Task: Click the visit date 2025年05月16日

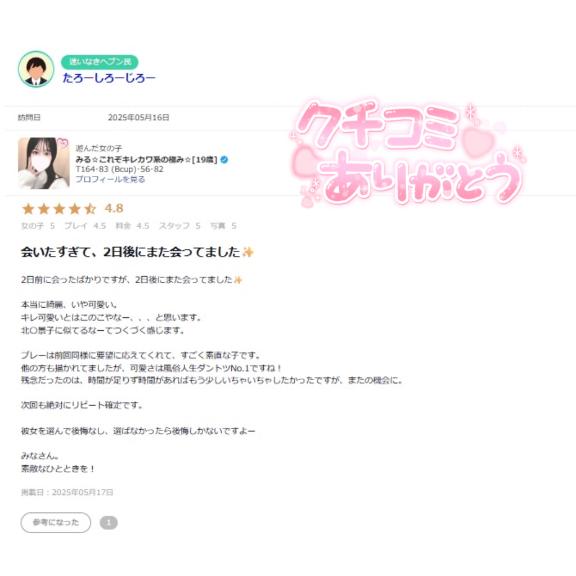Action: [x=138, y=118]
